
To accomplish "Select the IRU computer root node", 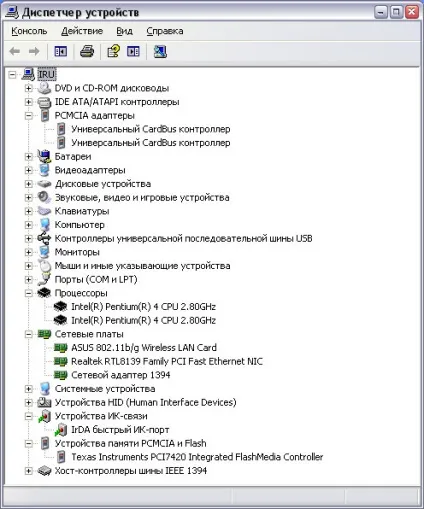I will pos(46,74).
